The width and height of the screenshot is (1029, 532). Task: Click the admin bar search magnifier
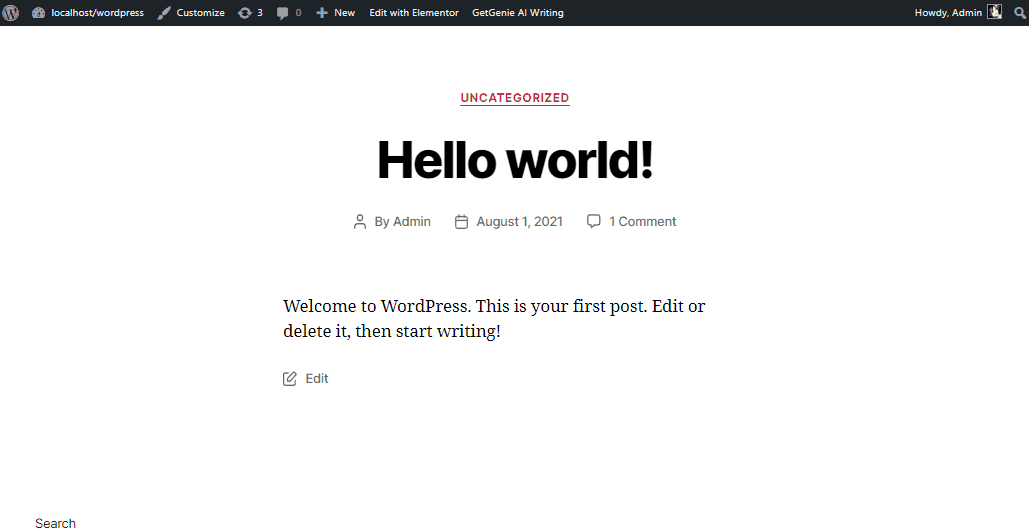[1019, 12]
